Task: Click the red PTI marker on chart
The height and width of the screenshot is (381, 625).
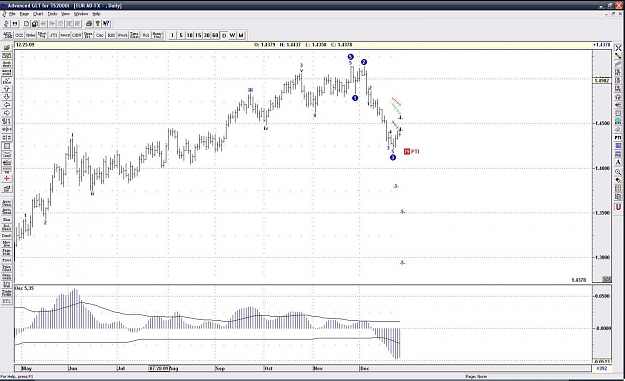Action: 411,151
